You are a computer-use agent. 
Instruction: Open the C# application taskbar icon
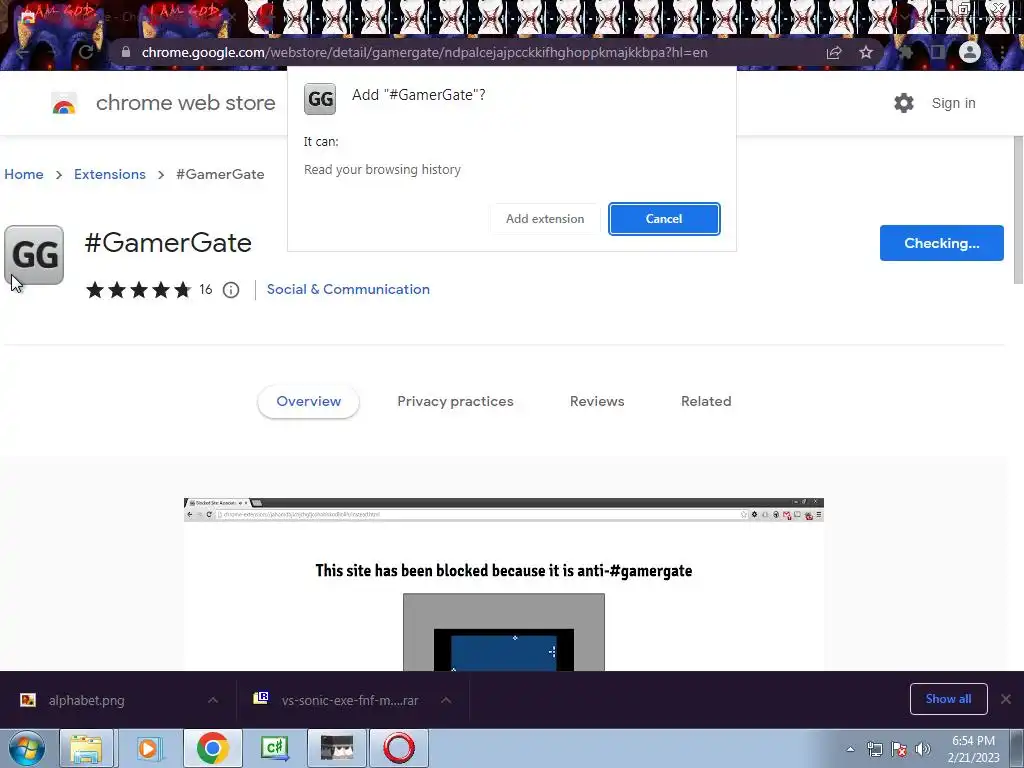(x=274, y=748)
